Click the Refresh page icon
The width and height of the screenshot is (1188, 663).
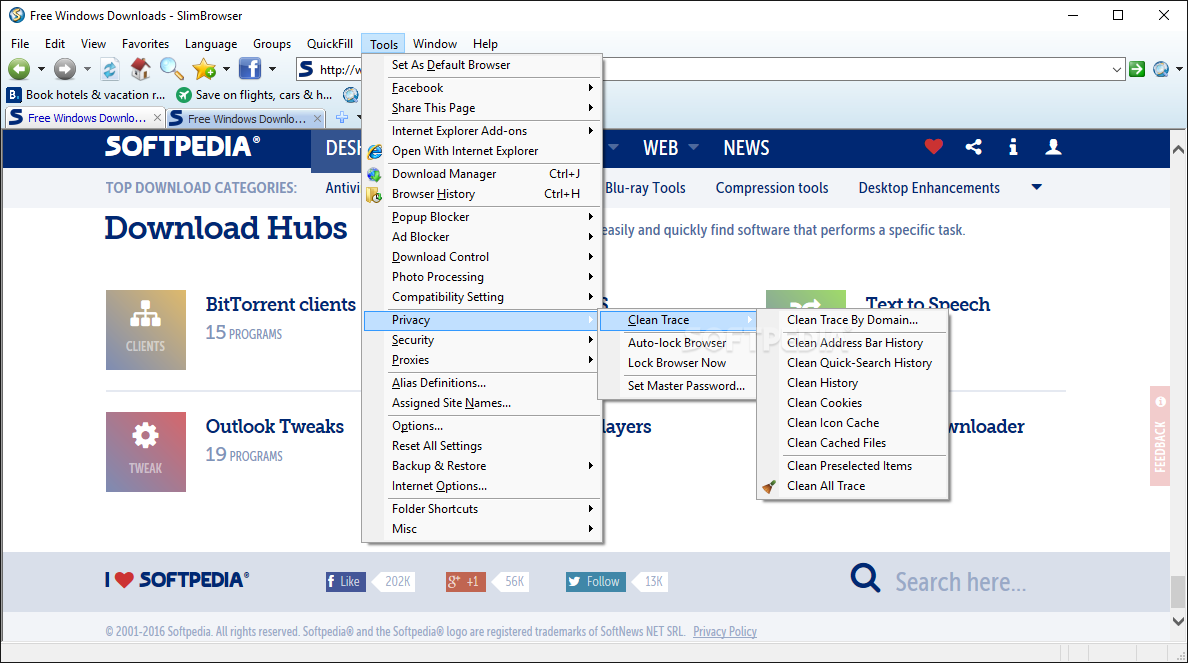click(110, 69)
